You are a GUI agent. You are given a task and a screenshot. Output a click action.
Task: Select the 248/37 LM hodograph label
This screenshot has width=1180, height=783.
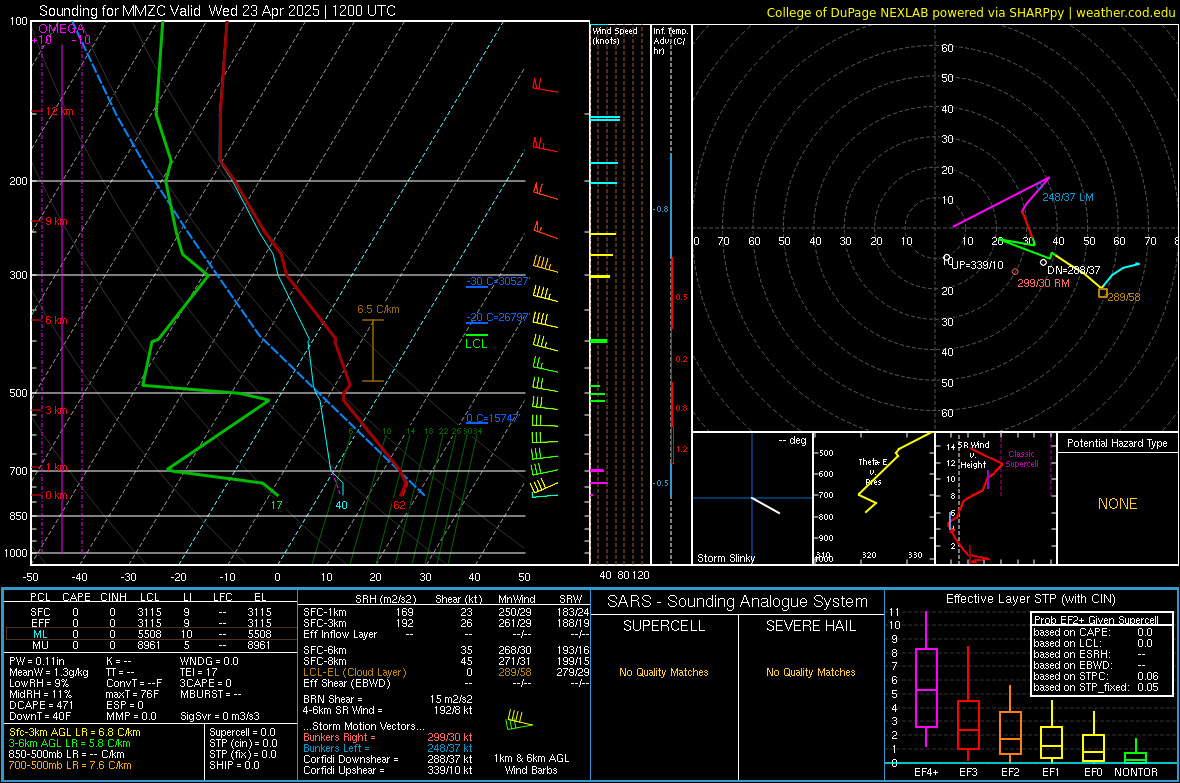coord(1068,197)
